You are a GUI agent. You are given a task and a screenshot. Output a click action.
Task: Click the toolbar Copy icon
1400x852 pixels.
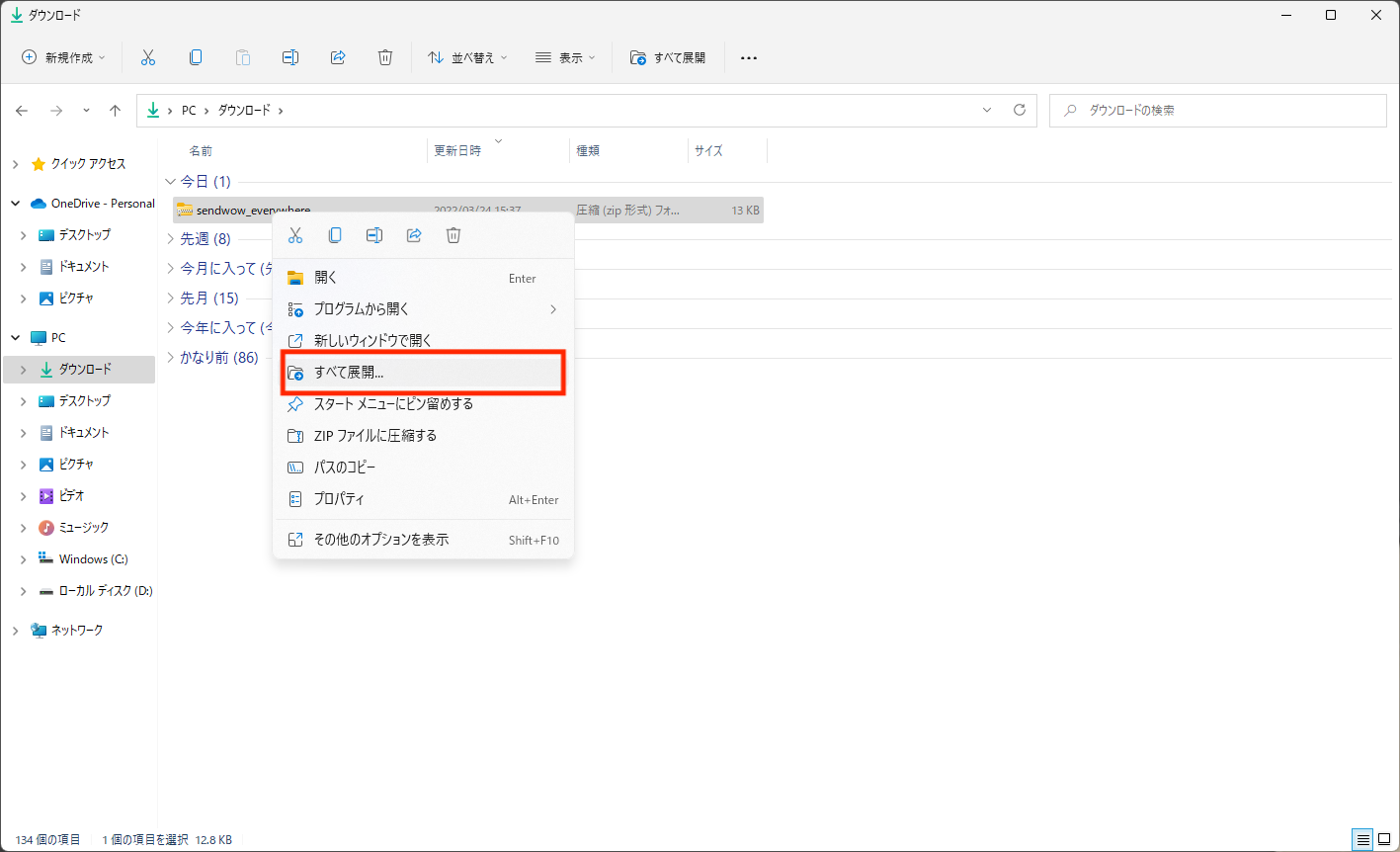pyautogui.click(x=196, y=57)
